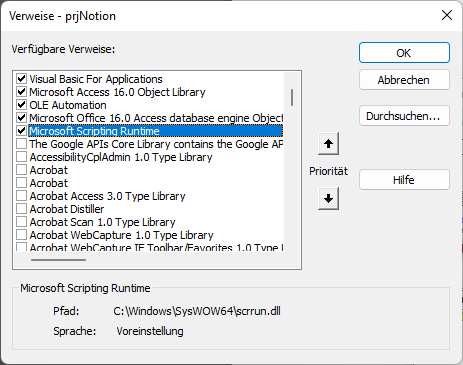Select Visual Basic For Applications list entry

tap(96, 79)
